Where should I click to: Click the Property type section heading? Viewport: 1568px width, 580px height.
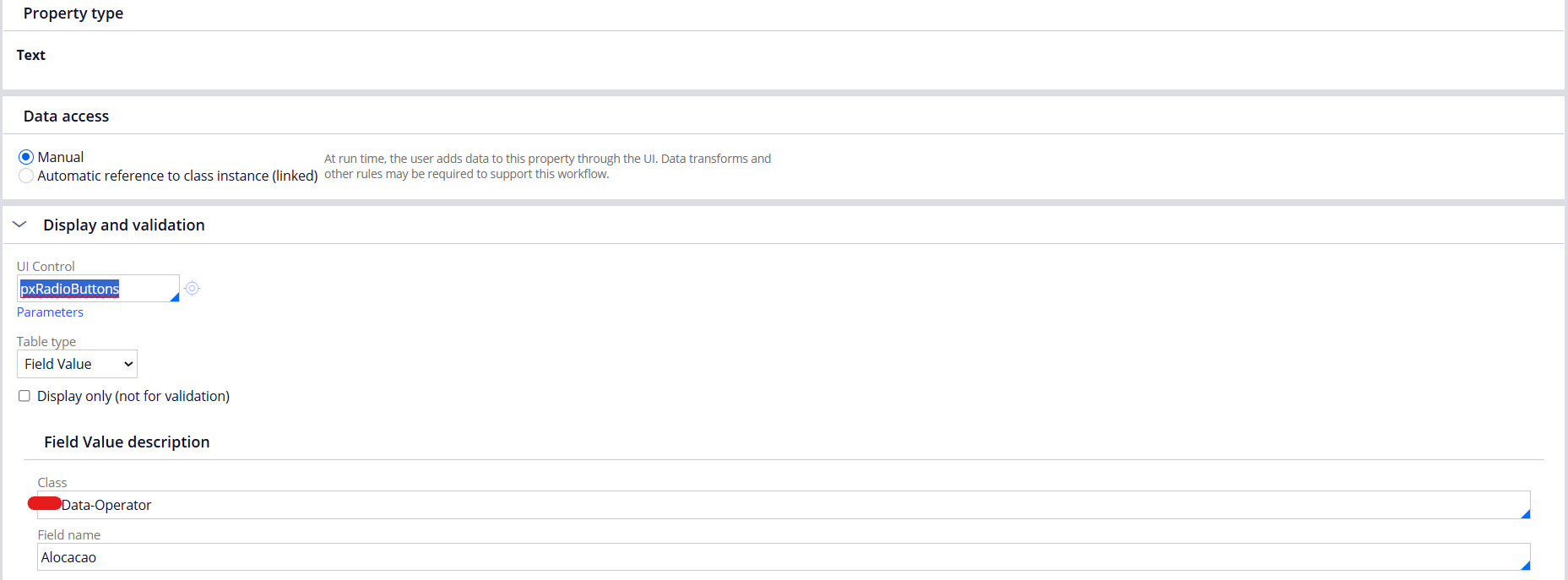click(x=73, y=14)
